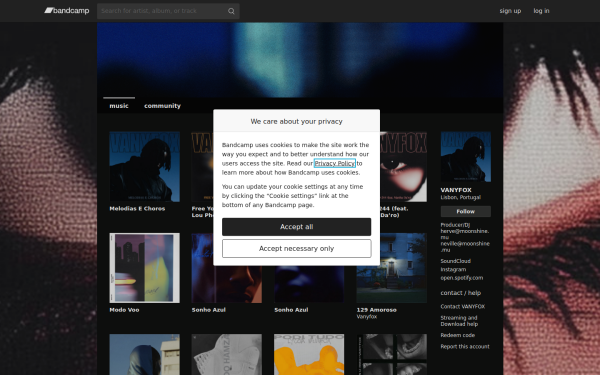
Task: Open the hooded figure album cover
Action: pyautogui.click(x=145, y=354)
